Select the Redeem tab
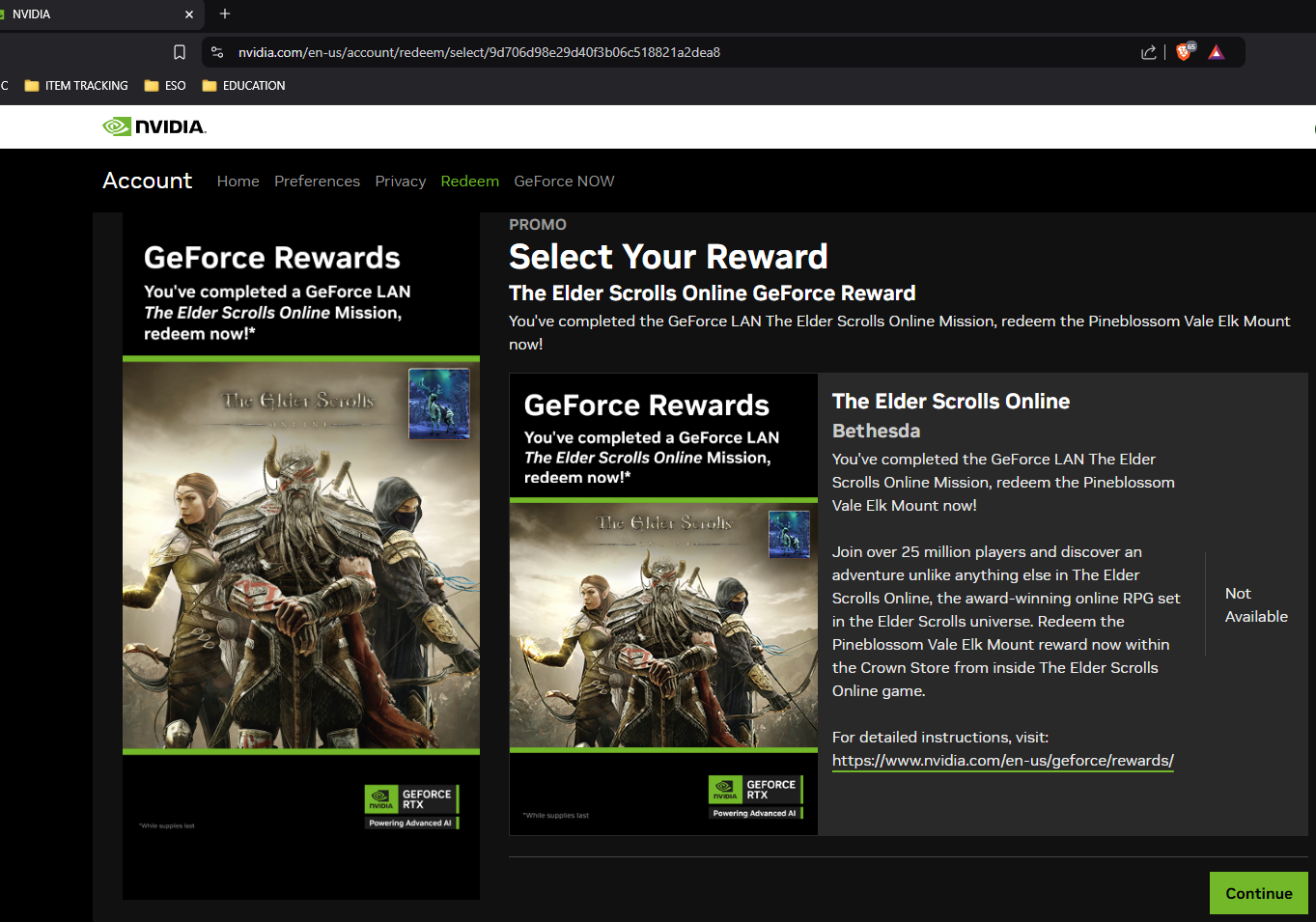This screenshot has width=1316, height=922. [469, 181]
